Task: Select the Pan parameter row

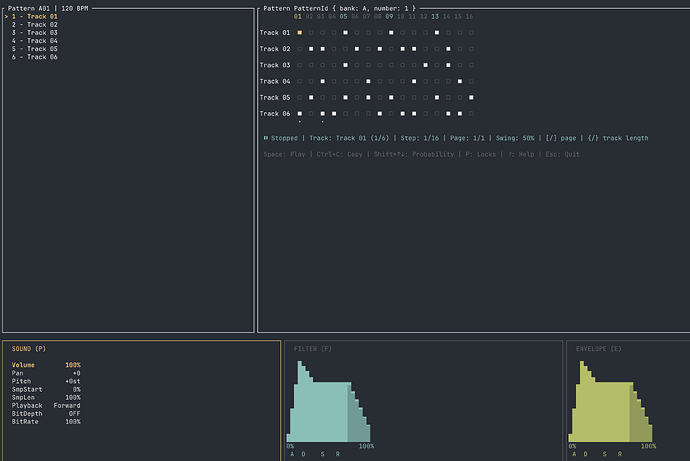Action: 46,373
